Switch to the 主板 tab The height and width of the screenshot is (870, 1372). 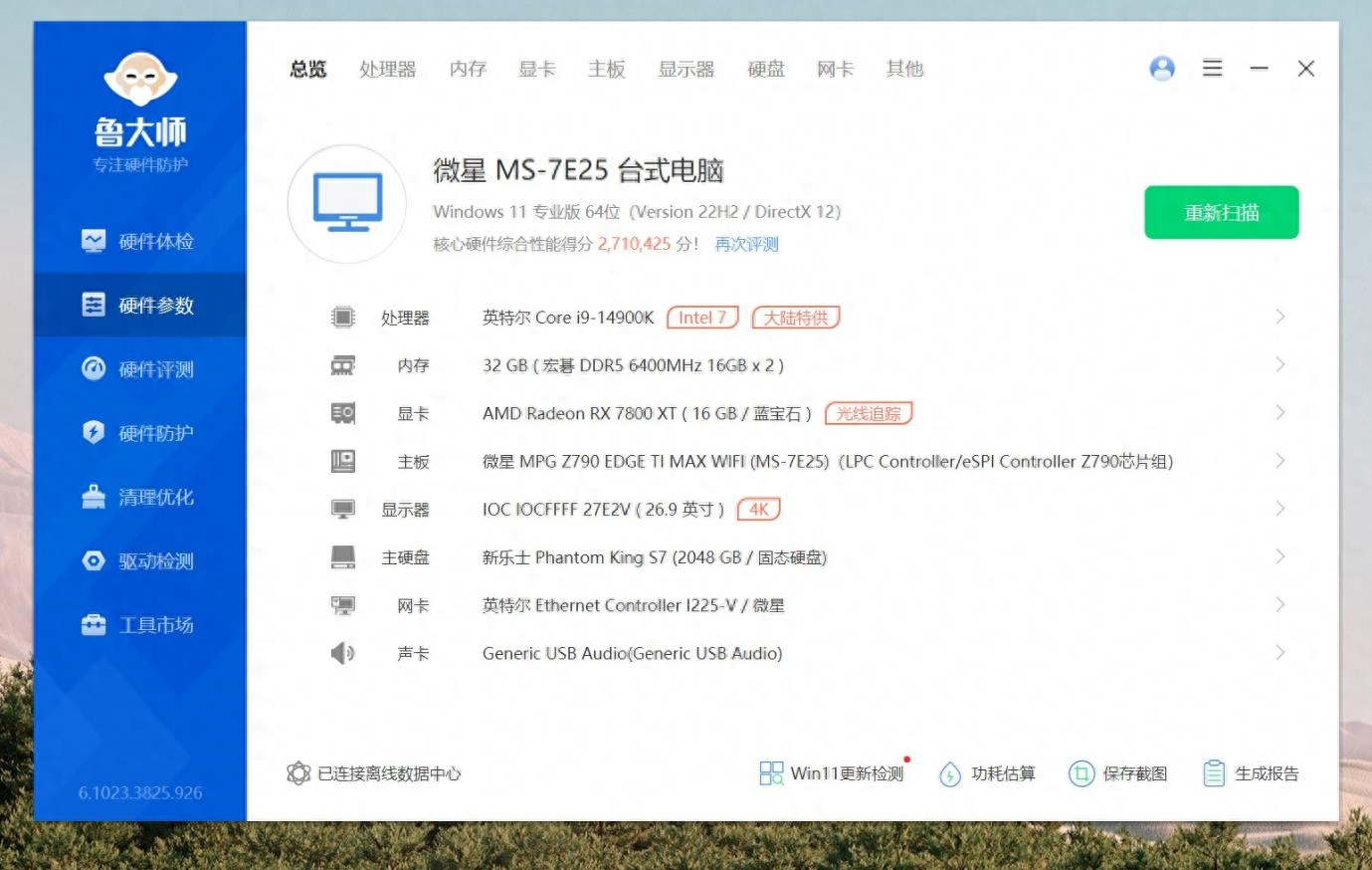click(x=607, y=69)
